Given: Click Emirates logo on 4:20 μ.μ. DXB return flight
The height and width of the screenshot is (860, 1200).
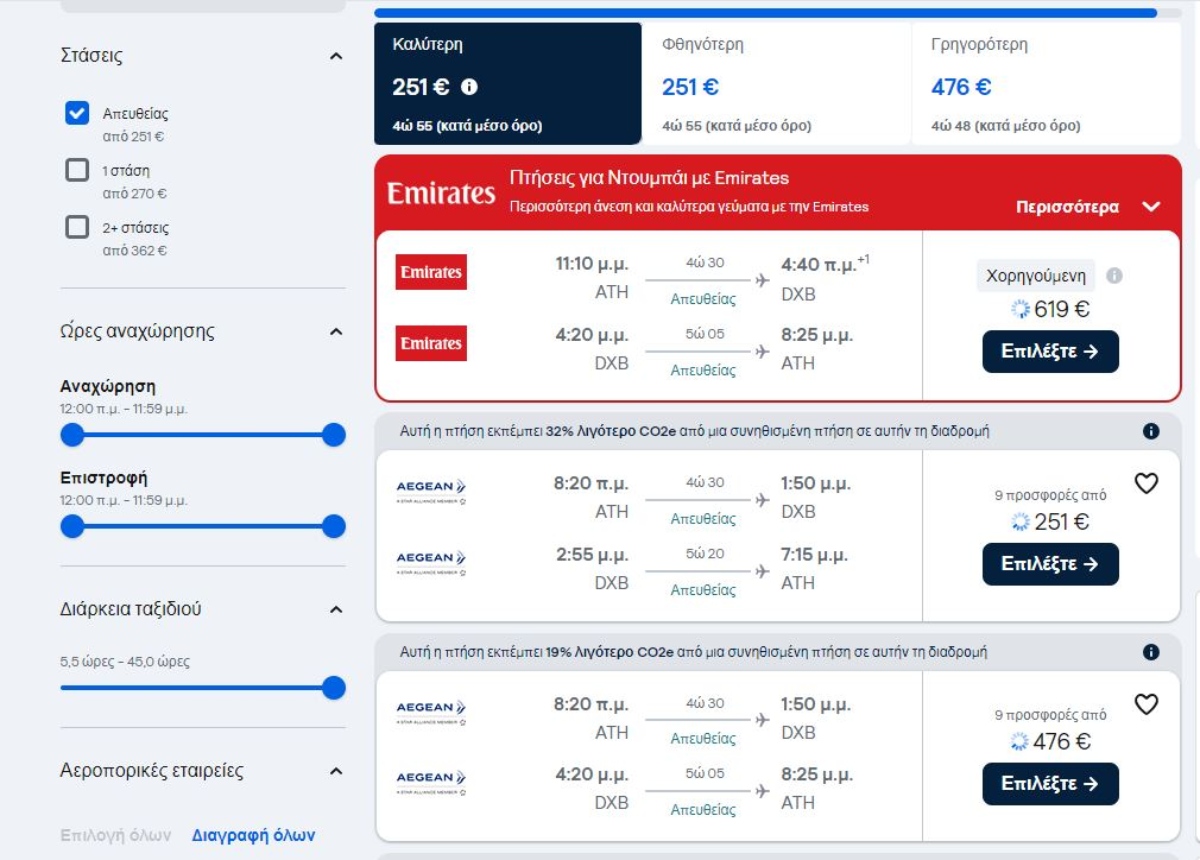Looking at the screenshot, I should point(431,343).
